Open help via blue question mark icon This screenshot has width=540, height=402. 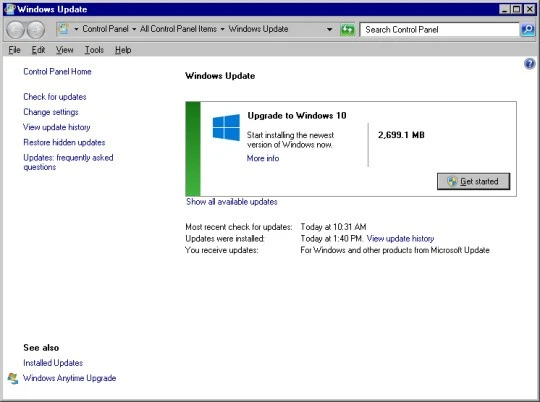(x=529, y=64)
